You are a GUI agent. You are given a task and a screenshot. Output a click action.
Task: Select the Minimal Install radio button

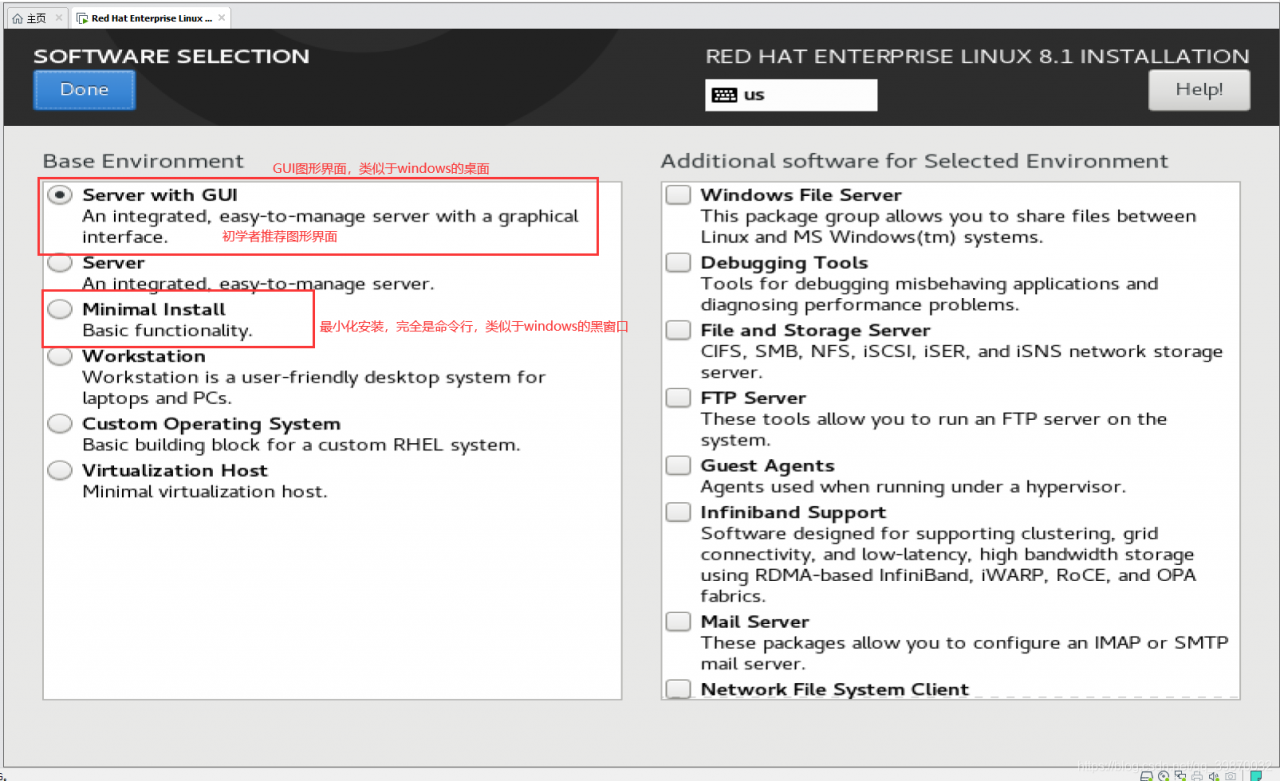[60, 309]
